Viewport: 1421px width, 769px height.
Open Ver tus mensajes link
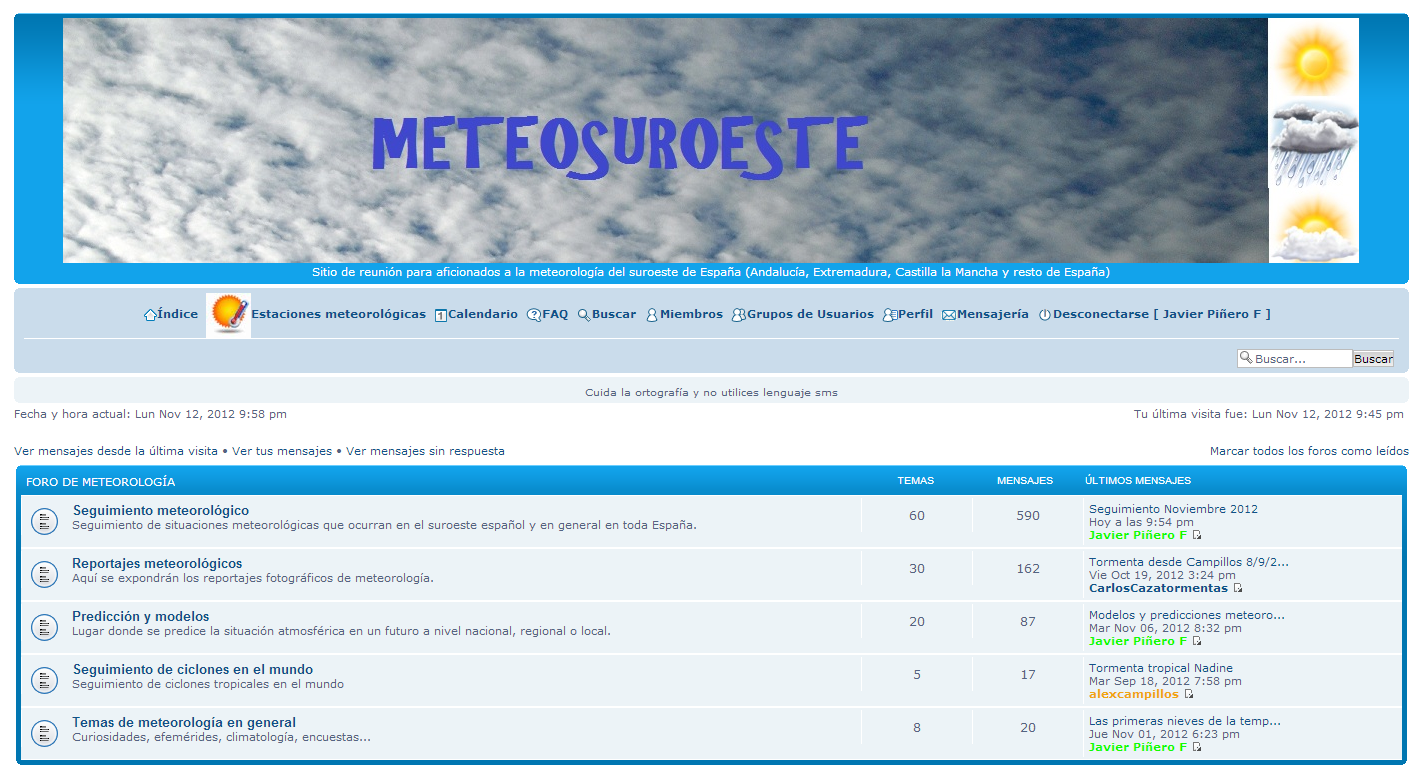pos(282,451)
